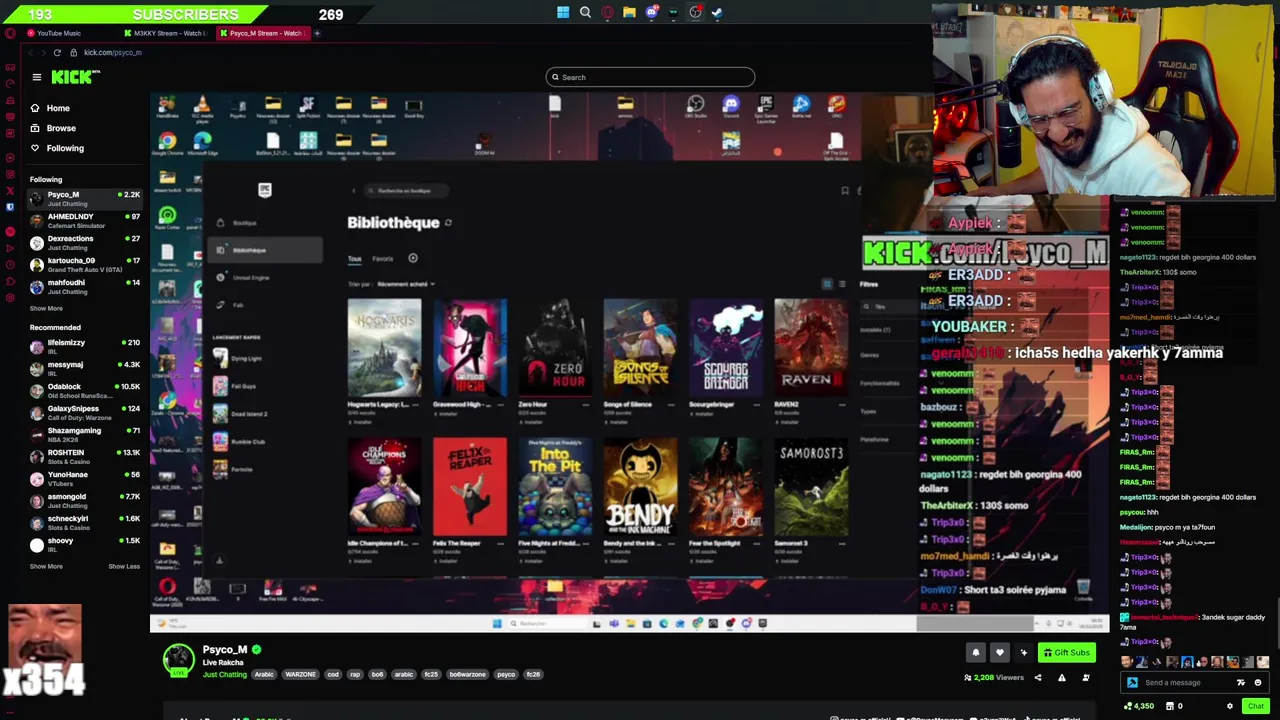Open shoovy recommended channel
This screenshot has height=720, width=1280.
tap(85, 544)
